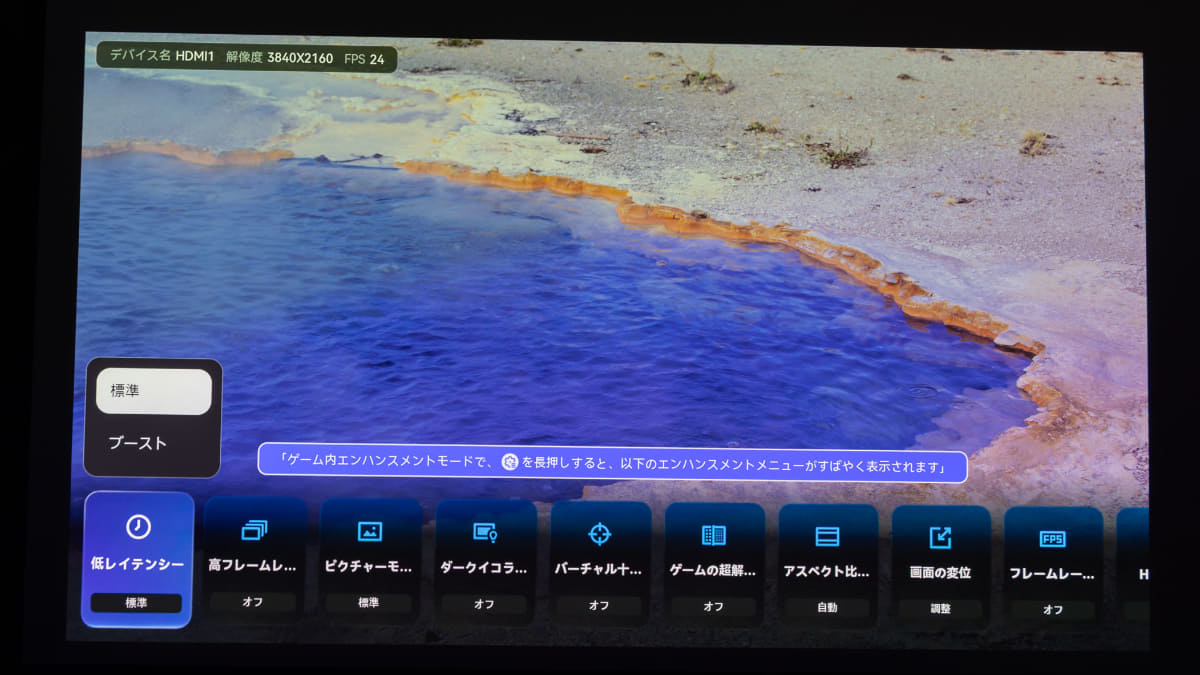This screenshot has height=675, width=1200.
Task: Open the 自動 value under アスペクト比
Action: point(827,607)
